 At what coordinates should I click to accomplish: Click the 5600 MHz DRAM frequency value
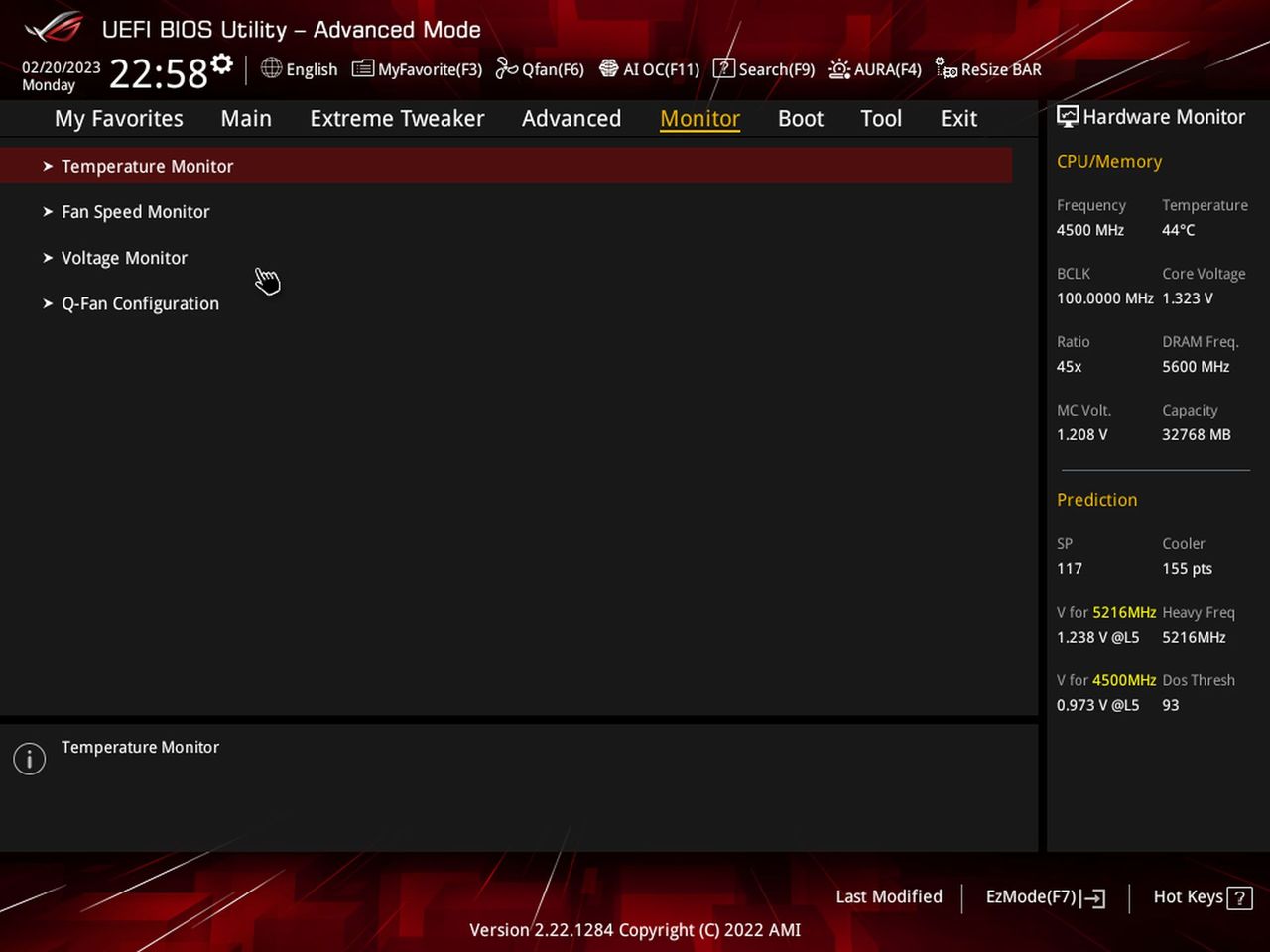click(1196, 367)
